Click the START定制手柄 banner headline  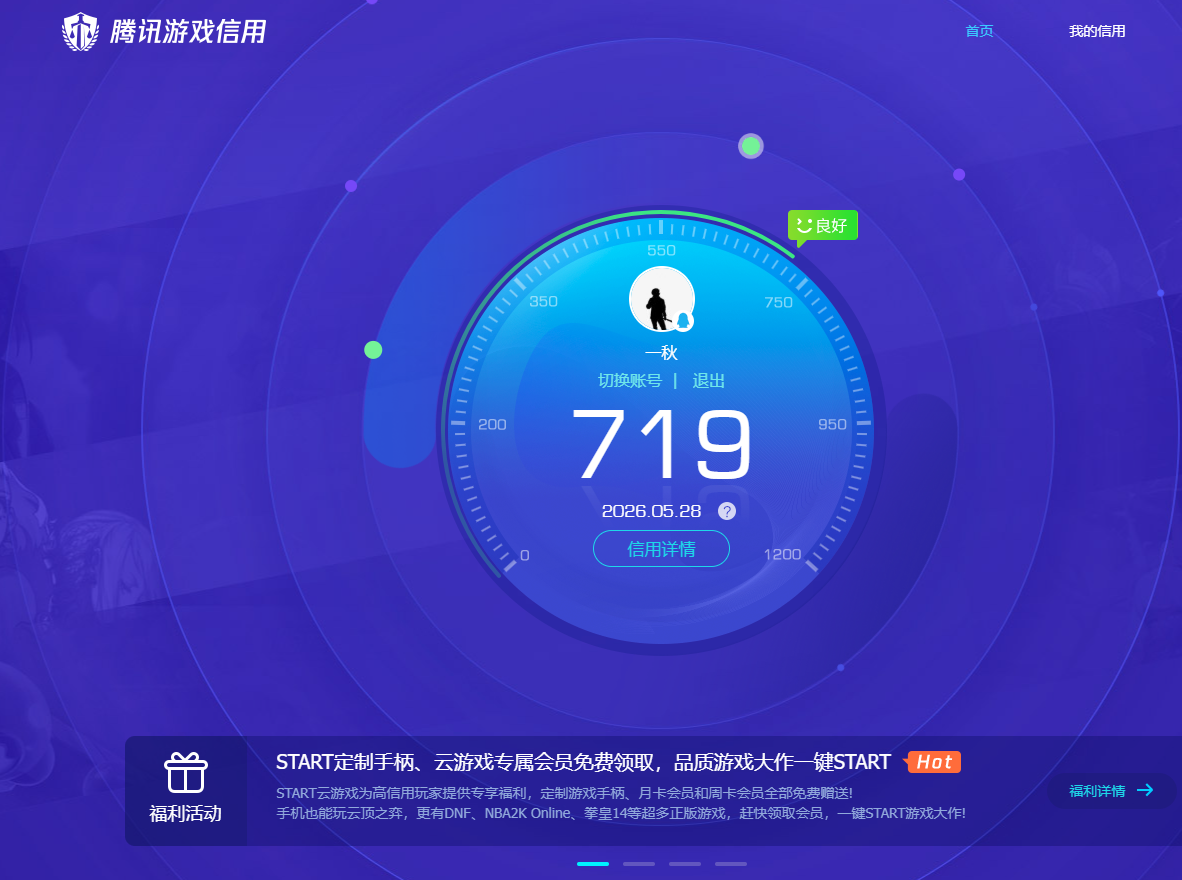(x=583, y=762)
